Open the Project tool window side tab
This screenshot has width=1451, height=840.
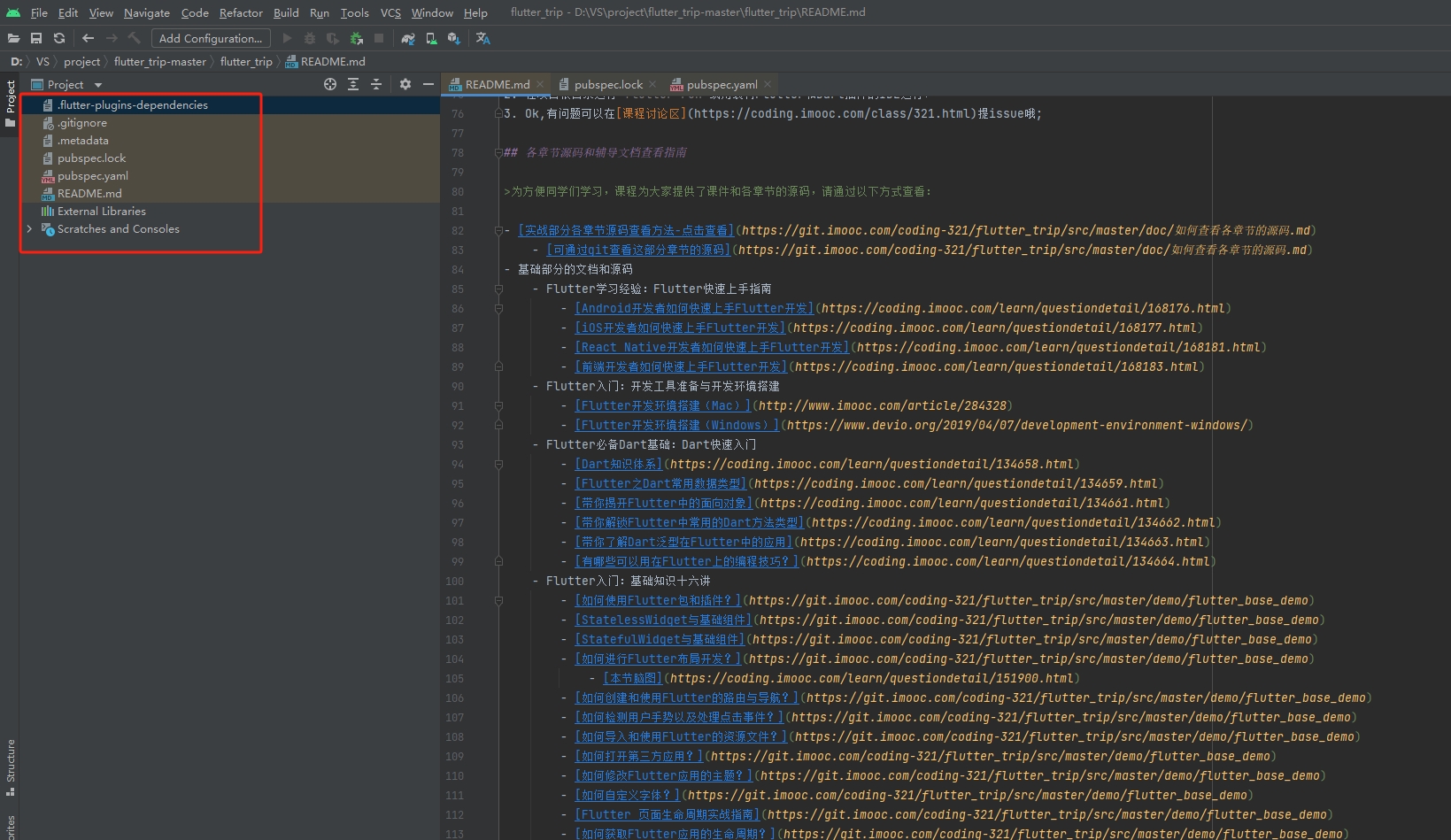(10, 104)
